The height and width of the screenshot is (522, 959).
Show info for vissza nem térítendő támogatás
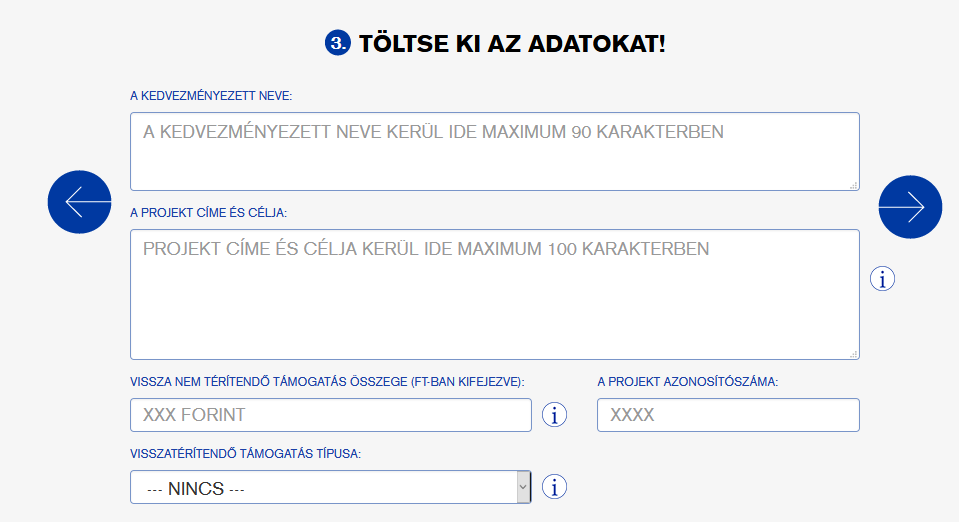(x=554, y=415)
